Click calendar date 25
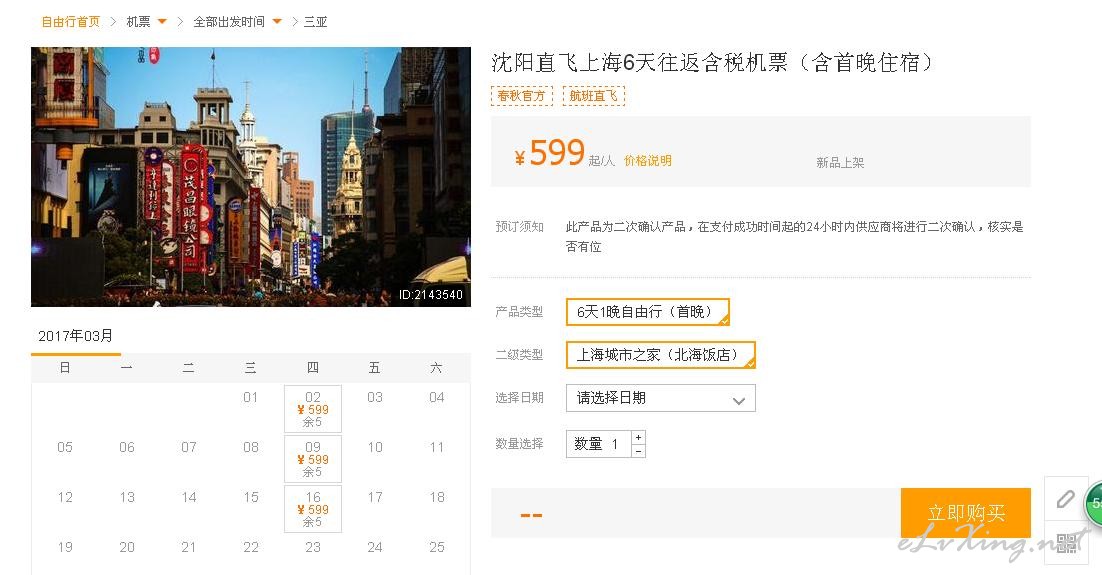Image resolution: width=1102 pixels, height=575 pixels. pos(436,547)
